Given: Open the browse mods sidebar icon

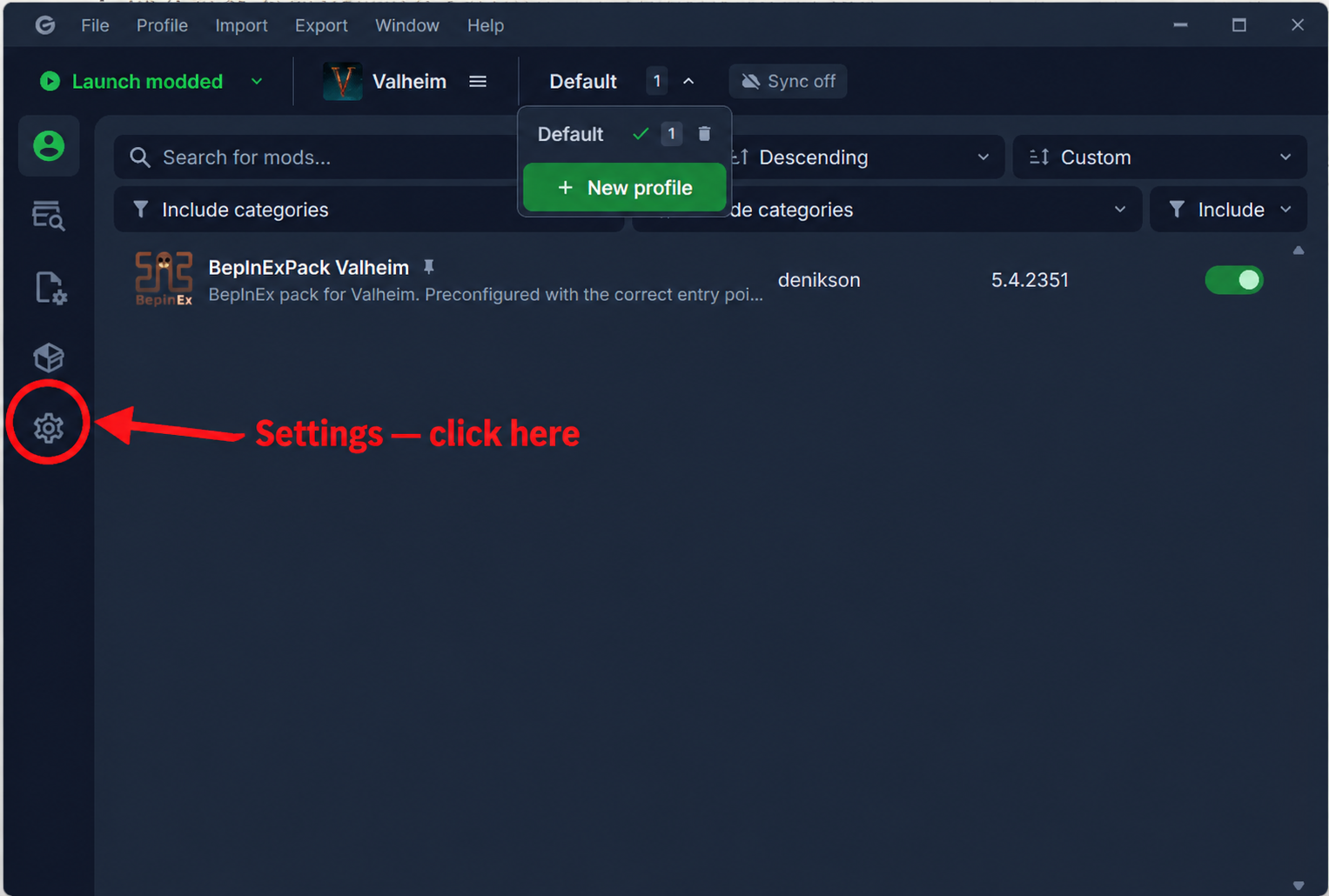Looking at the screenshot, I should pos(49,215).
